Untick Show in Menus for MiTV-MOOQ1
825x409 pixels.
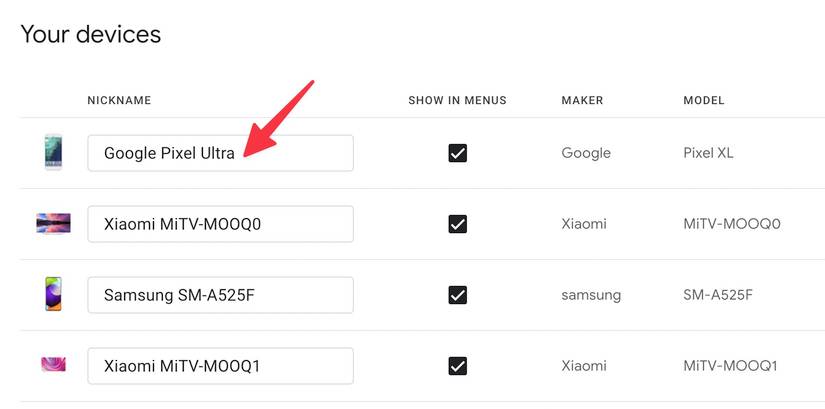pos(458,366)
